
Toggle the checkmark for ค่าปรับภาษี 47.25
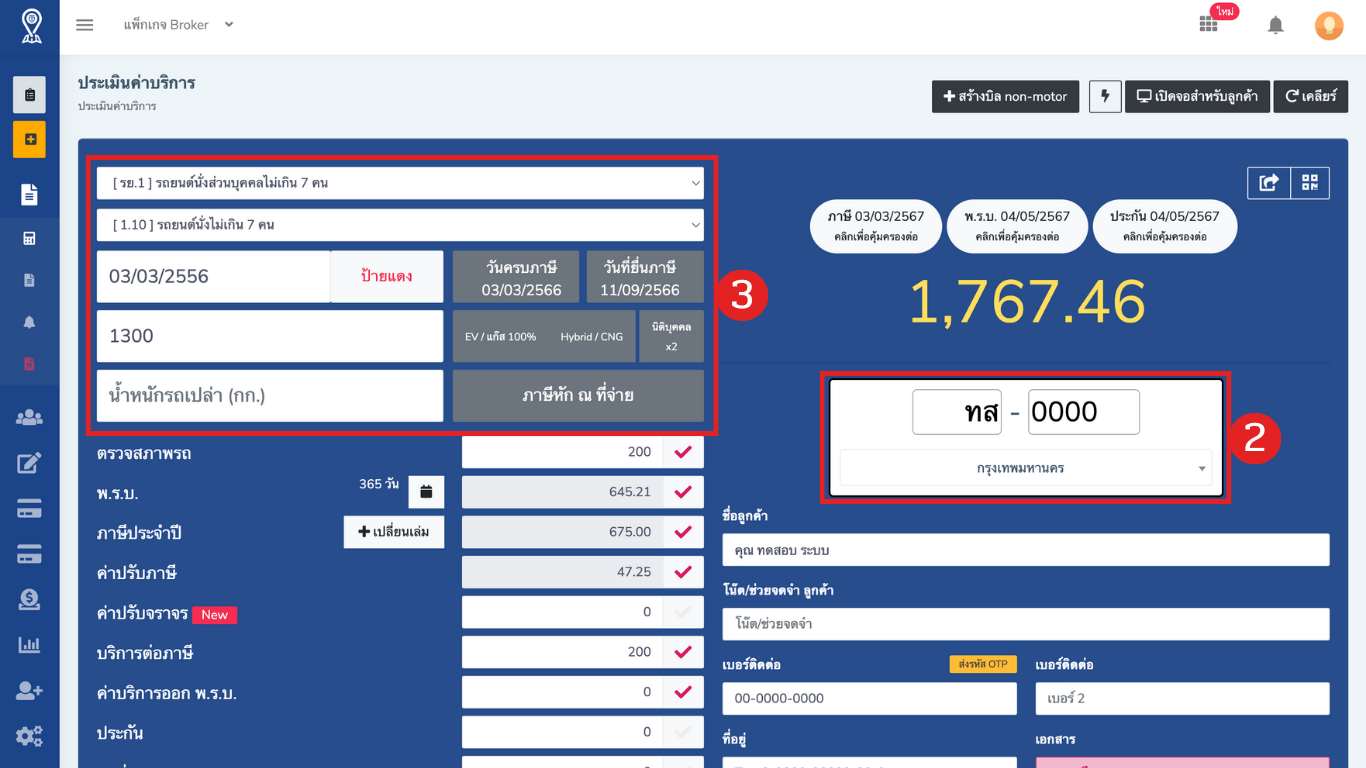pyautogui.click(x=683, y=572)
